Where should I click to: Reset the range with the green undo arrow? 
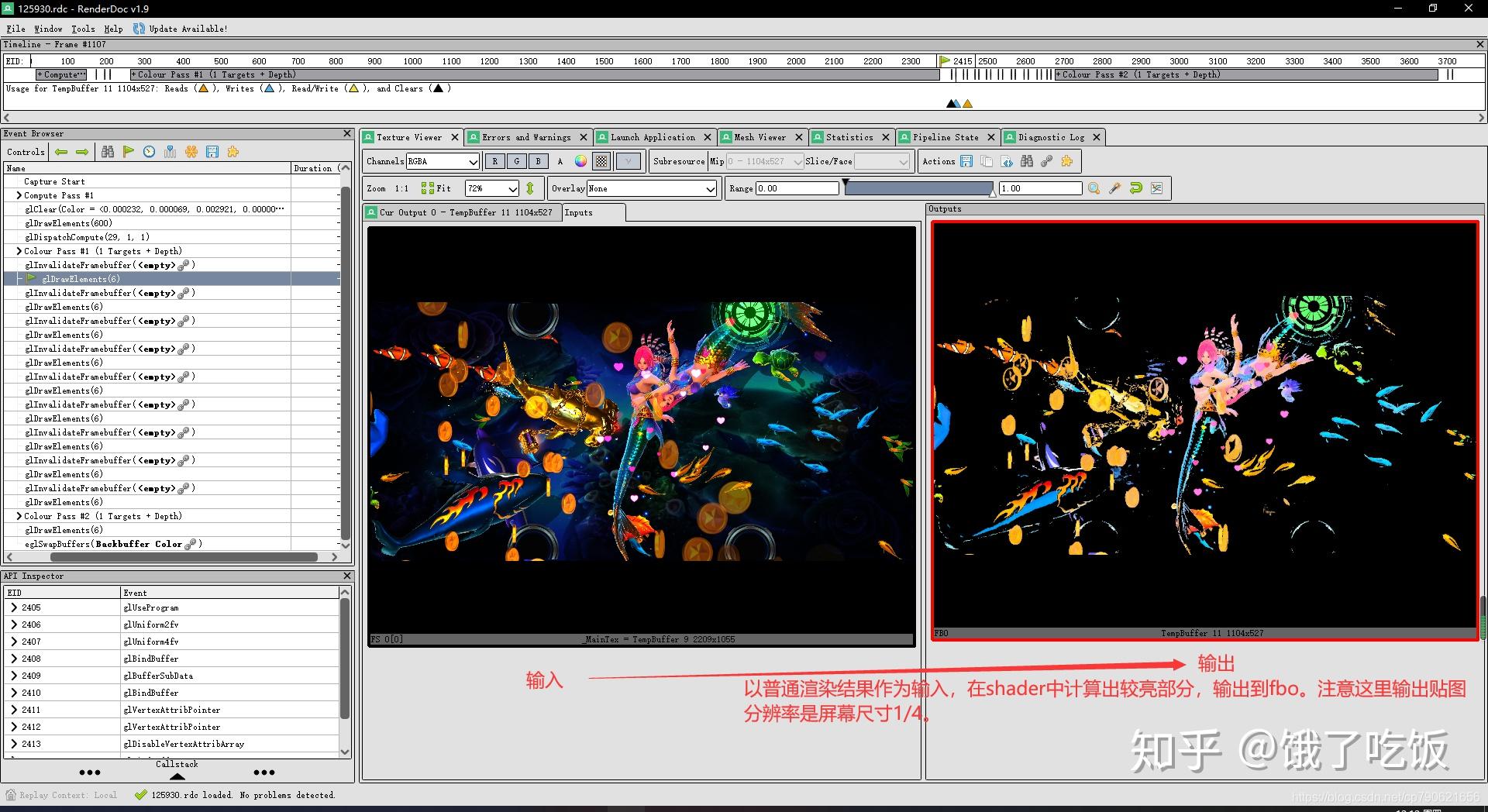(x=1135, y=188)
